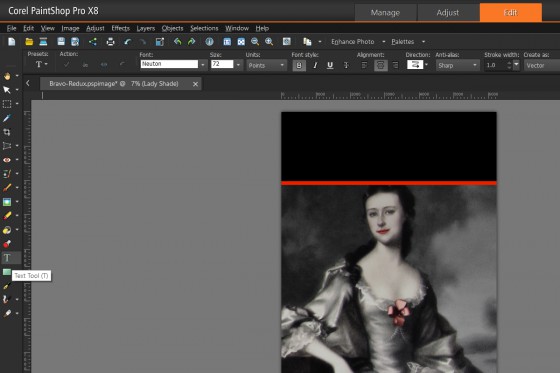Click the Image Information icon
The image size is (560, 373).
pyautogui.click(x=209, y=42)
